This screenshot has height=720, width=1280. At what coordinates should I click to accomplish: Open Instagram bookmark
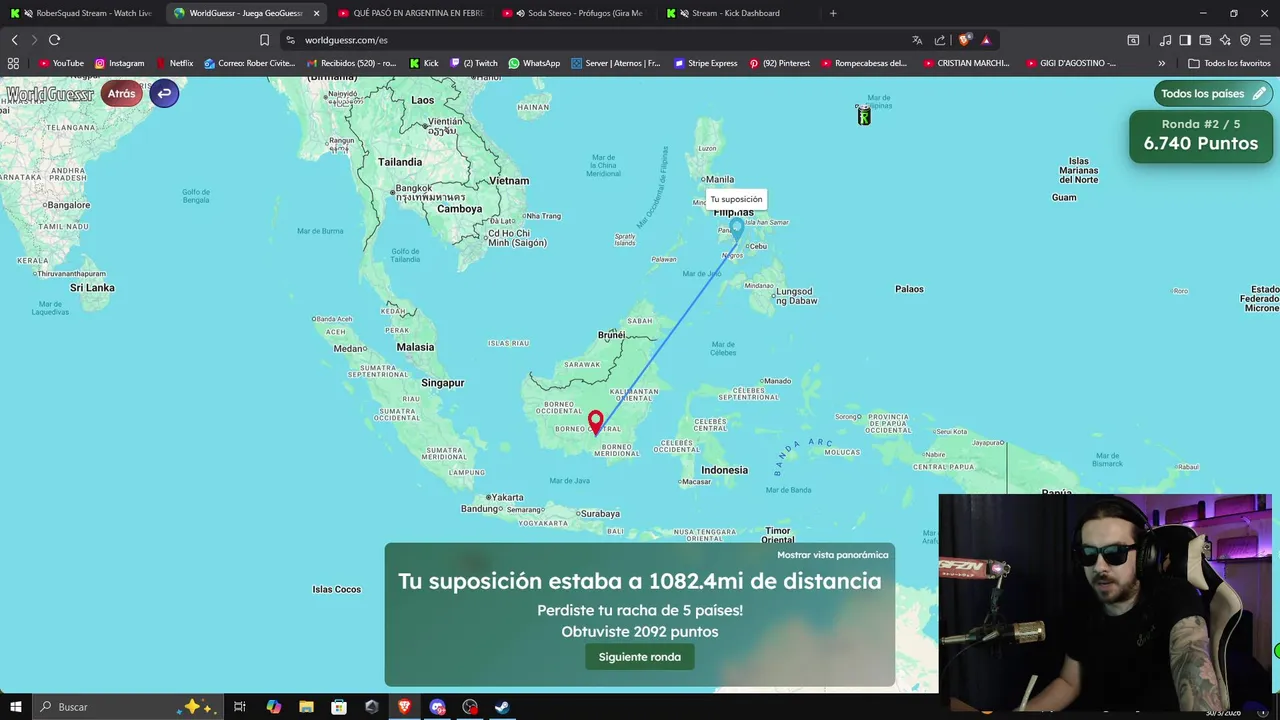click(119, 63)
